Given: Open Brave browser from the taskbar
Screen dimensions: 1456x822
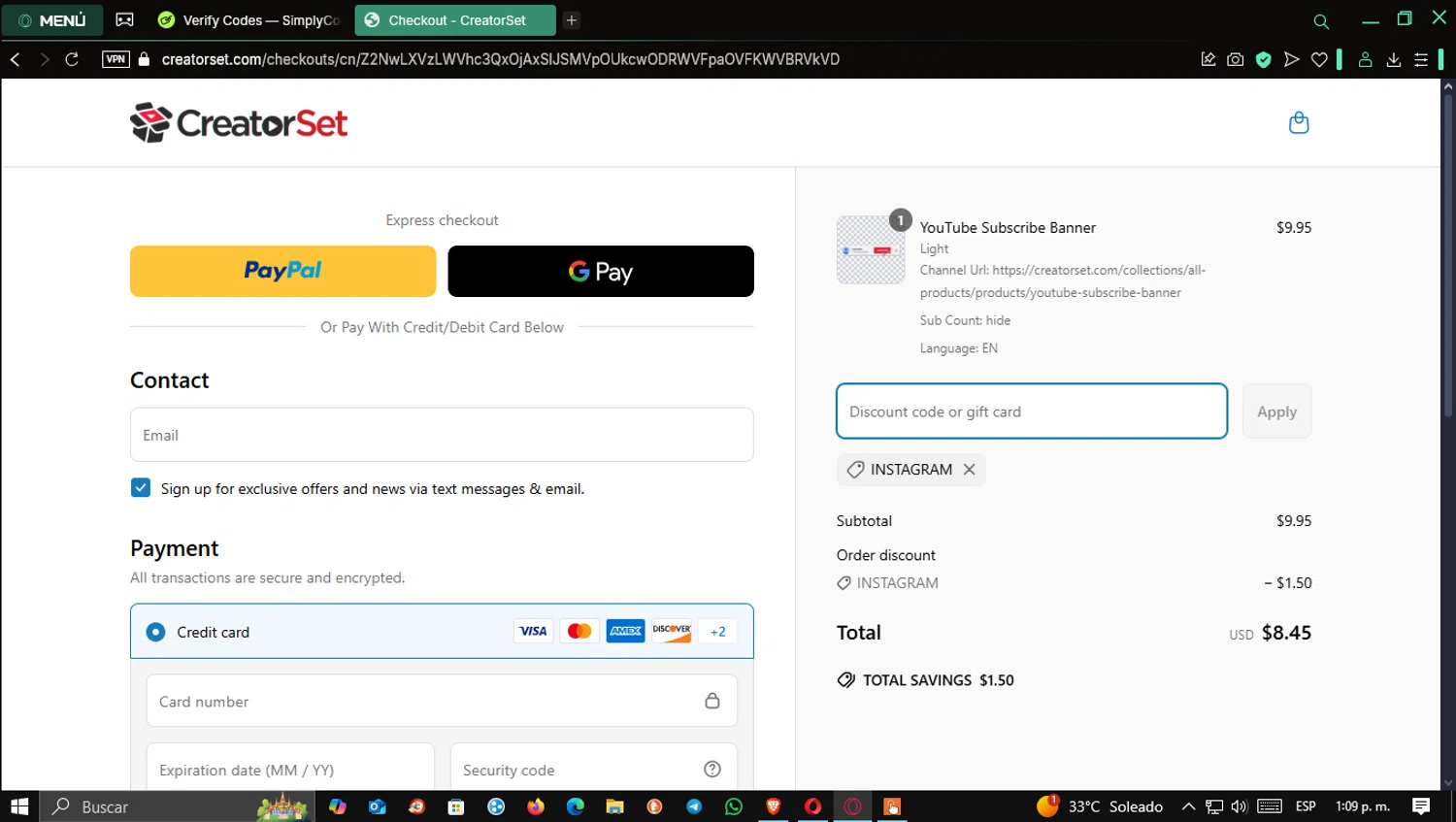Looking at the screenshot, I should tap(774, 806).
